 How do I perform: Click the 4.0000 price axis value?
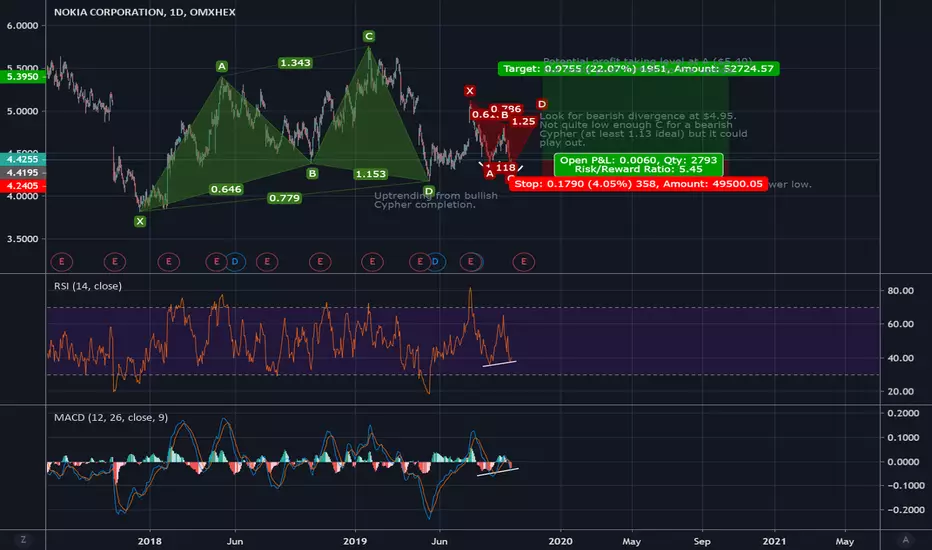[x=23, y=196]
